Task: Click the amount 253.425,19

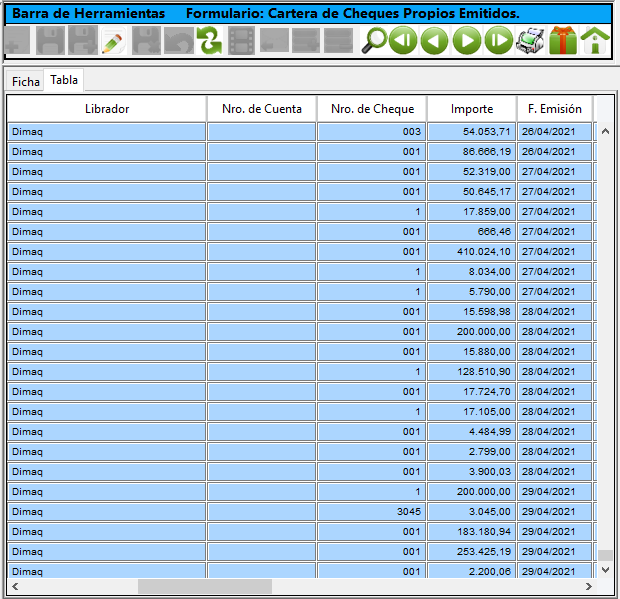Action: [484, 552]
